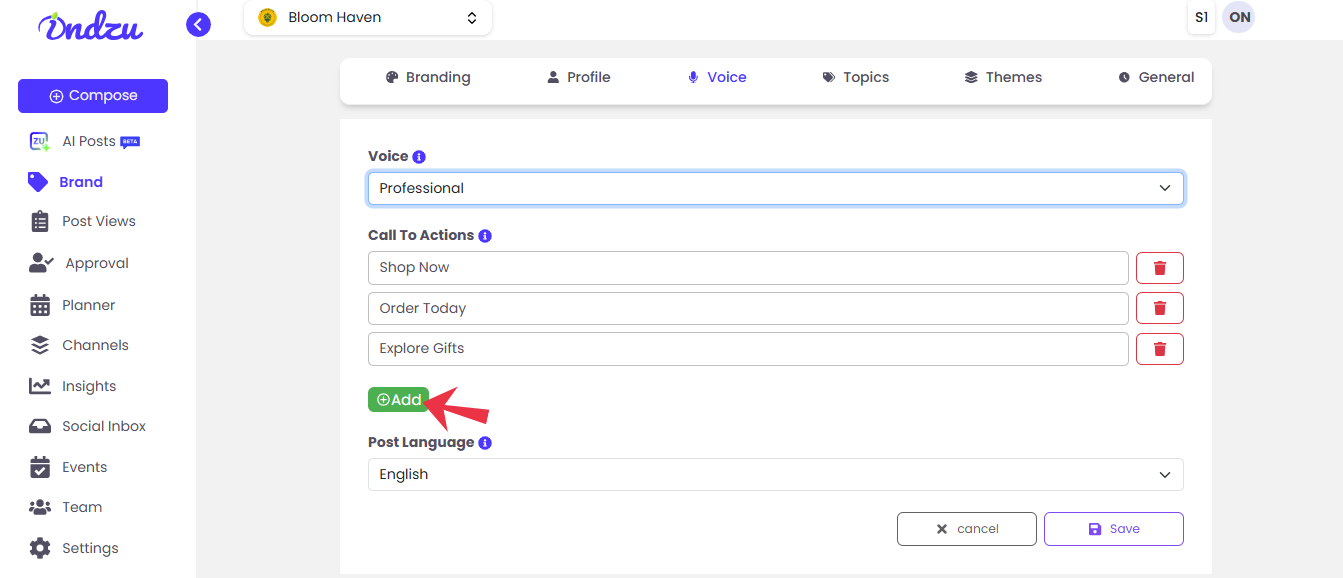
Task: Click the Call To Actions info icon
Action: [x=485, y=236]
